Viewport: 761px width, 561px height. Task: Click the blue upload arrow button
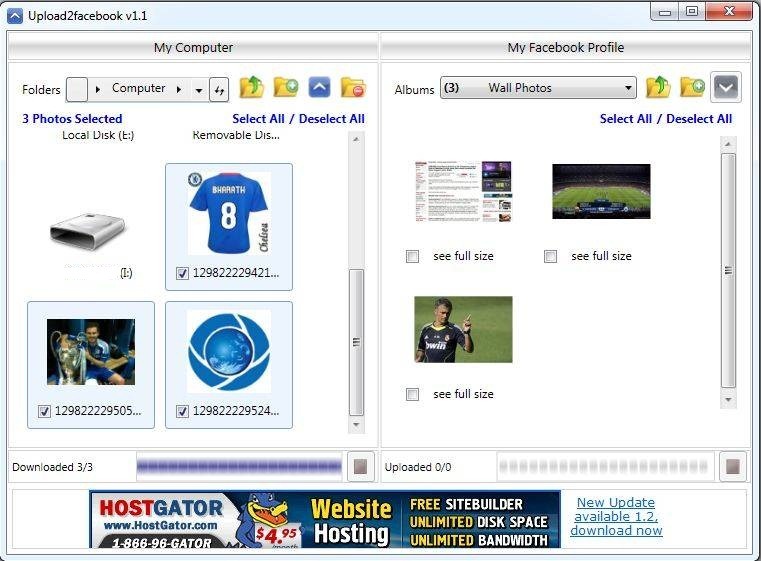(x=319, y=88)
